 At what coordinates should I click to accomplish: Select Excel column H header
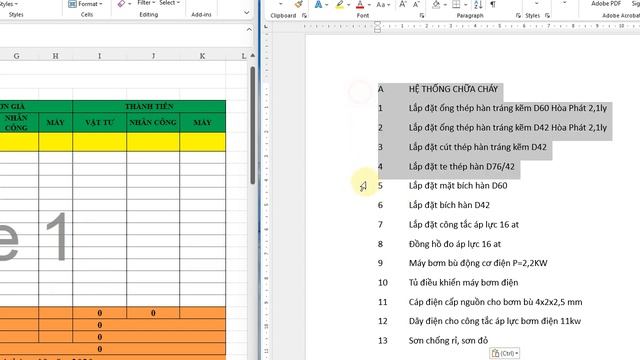(x=56, y=56)
